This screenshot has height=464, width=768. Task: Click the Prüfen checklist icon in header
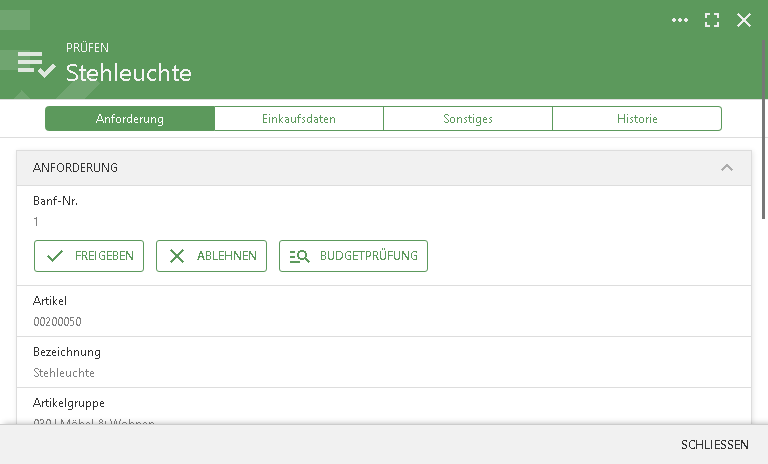click(36, 64)
